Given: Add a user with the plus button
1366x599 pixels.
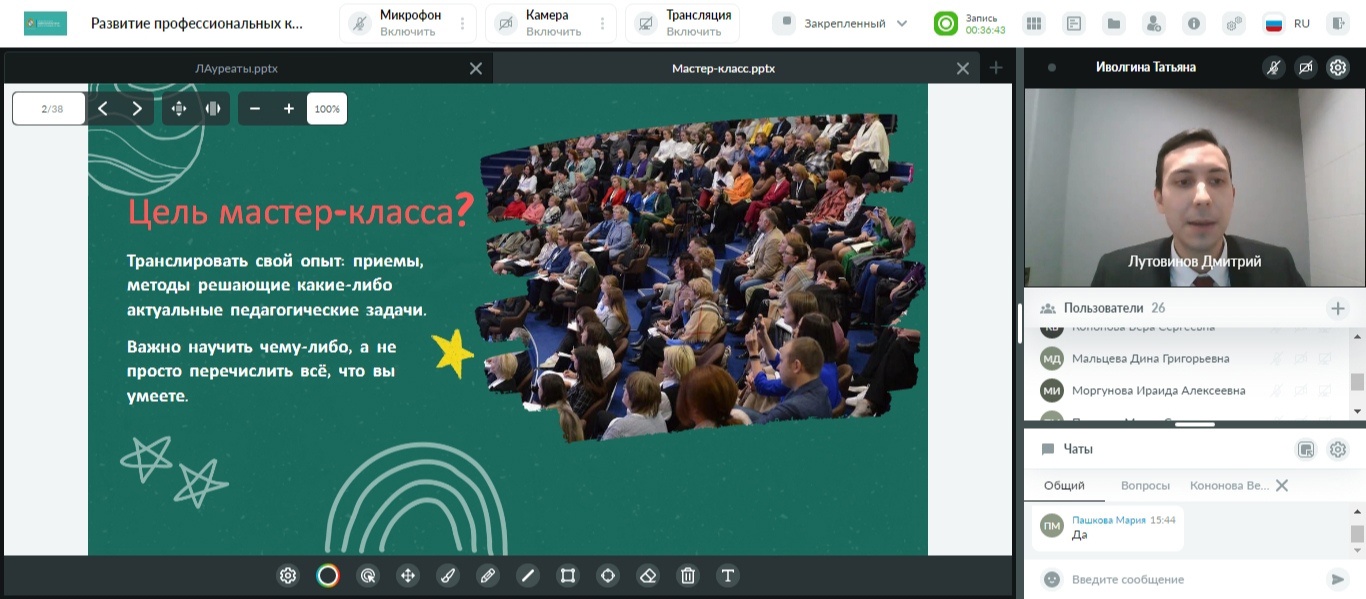Looking at the screenshot, I should pyautogui.click(x=1337, y=308).
